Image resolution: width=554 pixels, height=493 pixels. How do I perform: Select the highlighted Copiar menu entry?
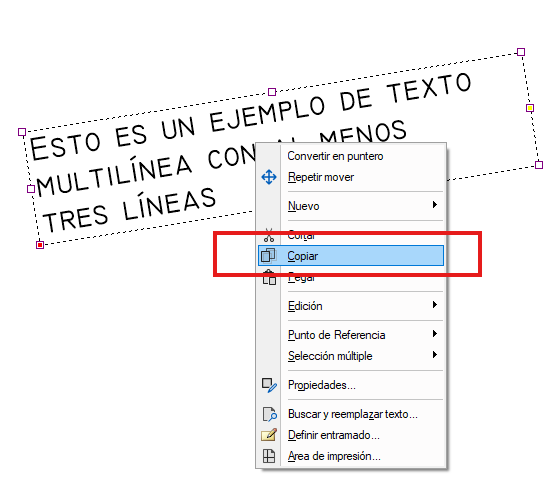(x=351, y=256)
